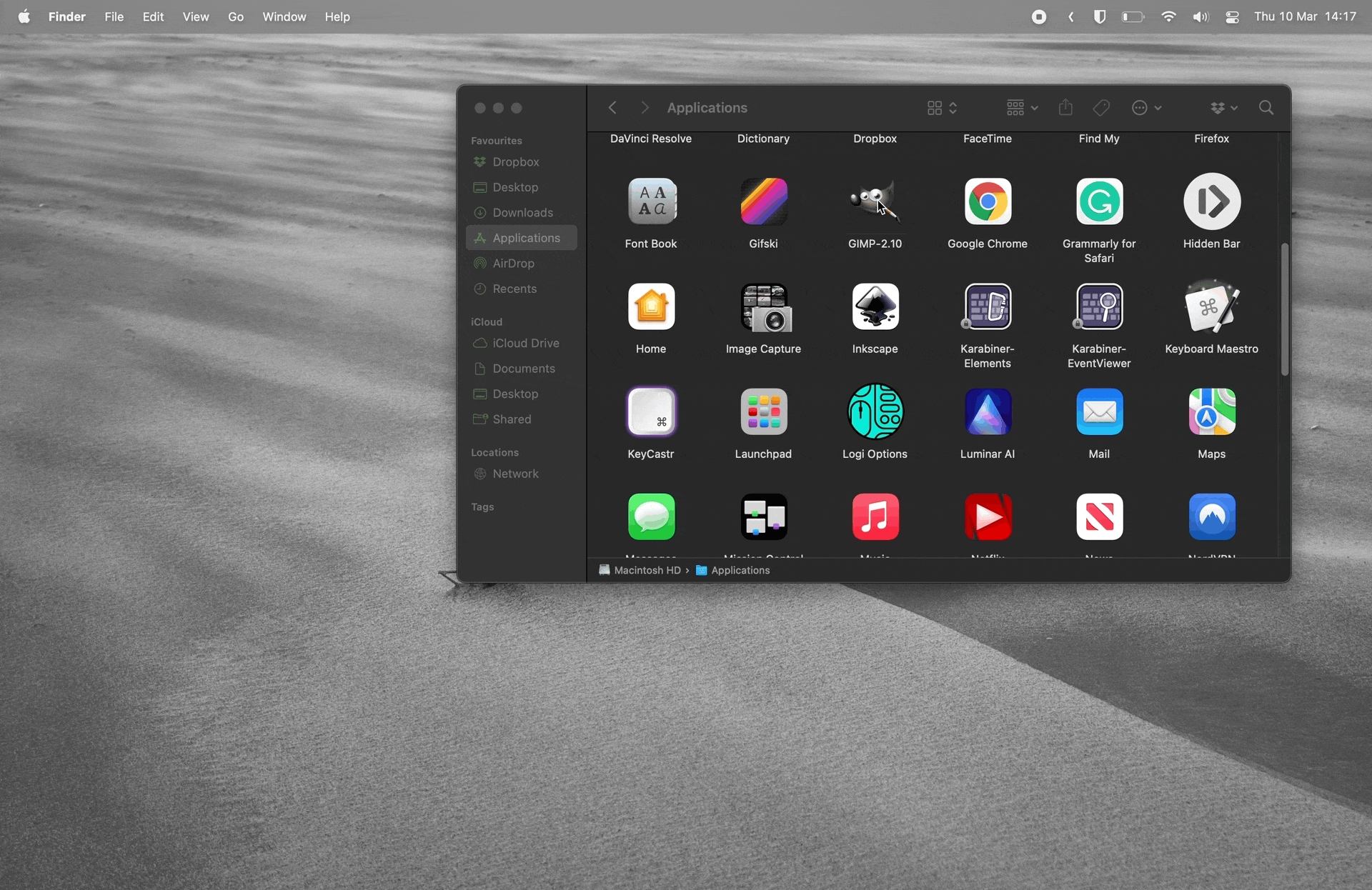The width and height of the screenshot is (1372, 890).
Task: Open Control Centre in menu bar
Action: pos(1232,16)
